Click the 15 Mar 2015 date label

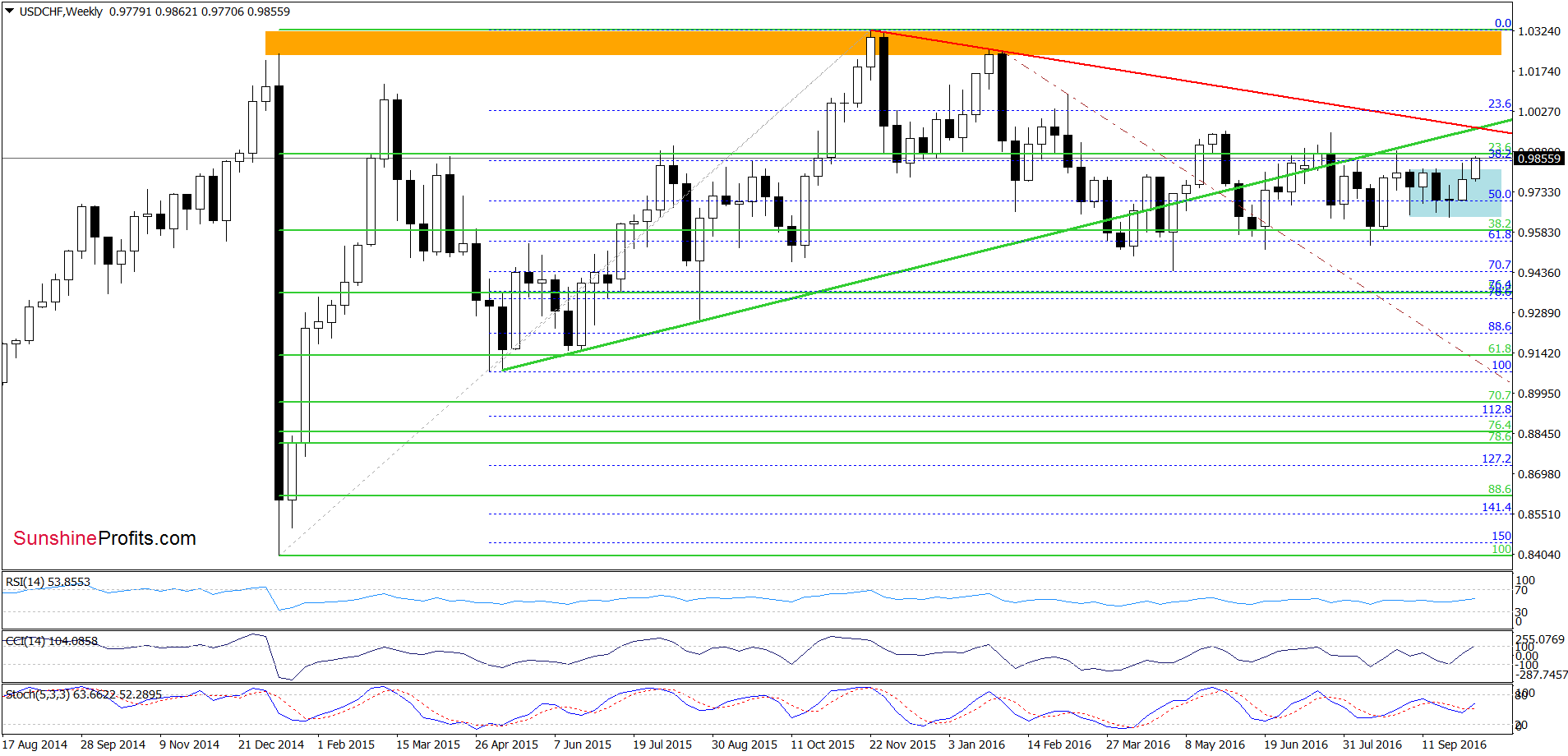coord(428,744)
